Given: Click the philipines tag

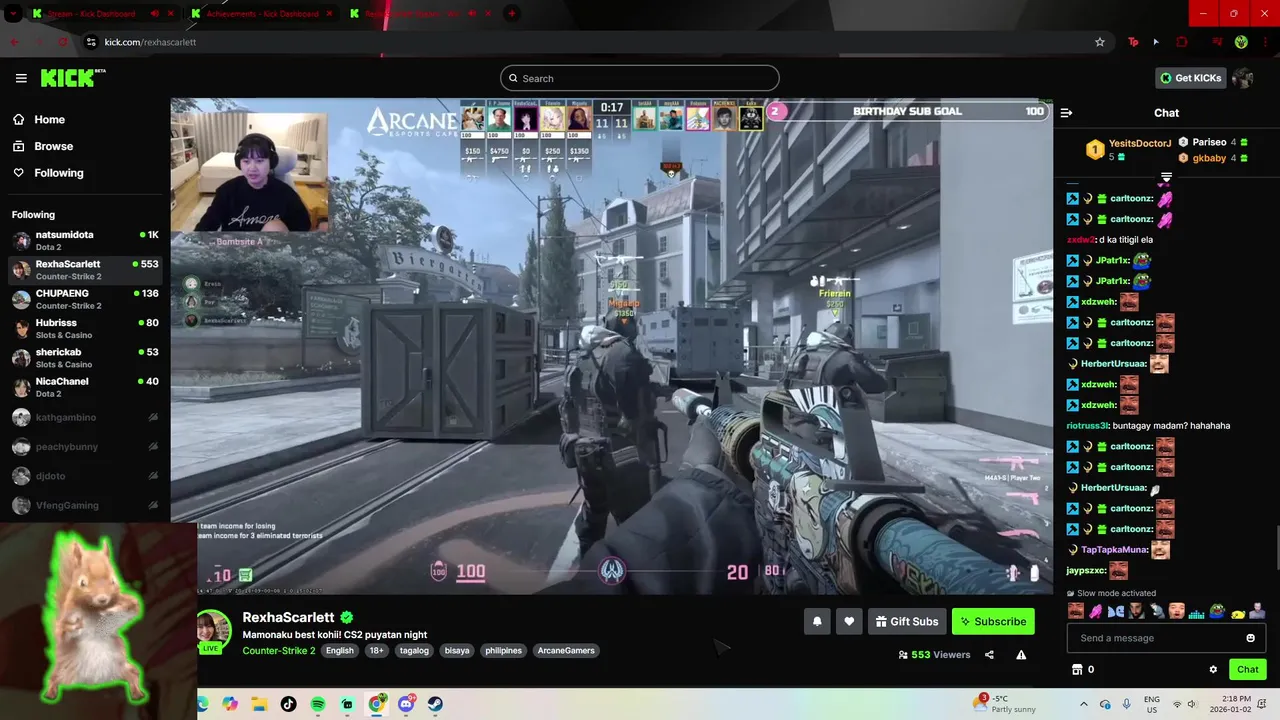Looking at the screenshot, I should click(x=504, y=651).
